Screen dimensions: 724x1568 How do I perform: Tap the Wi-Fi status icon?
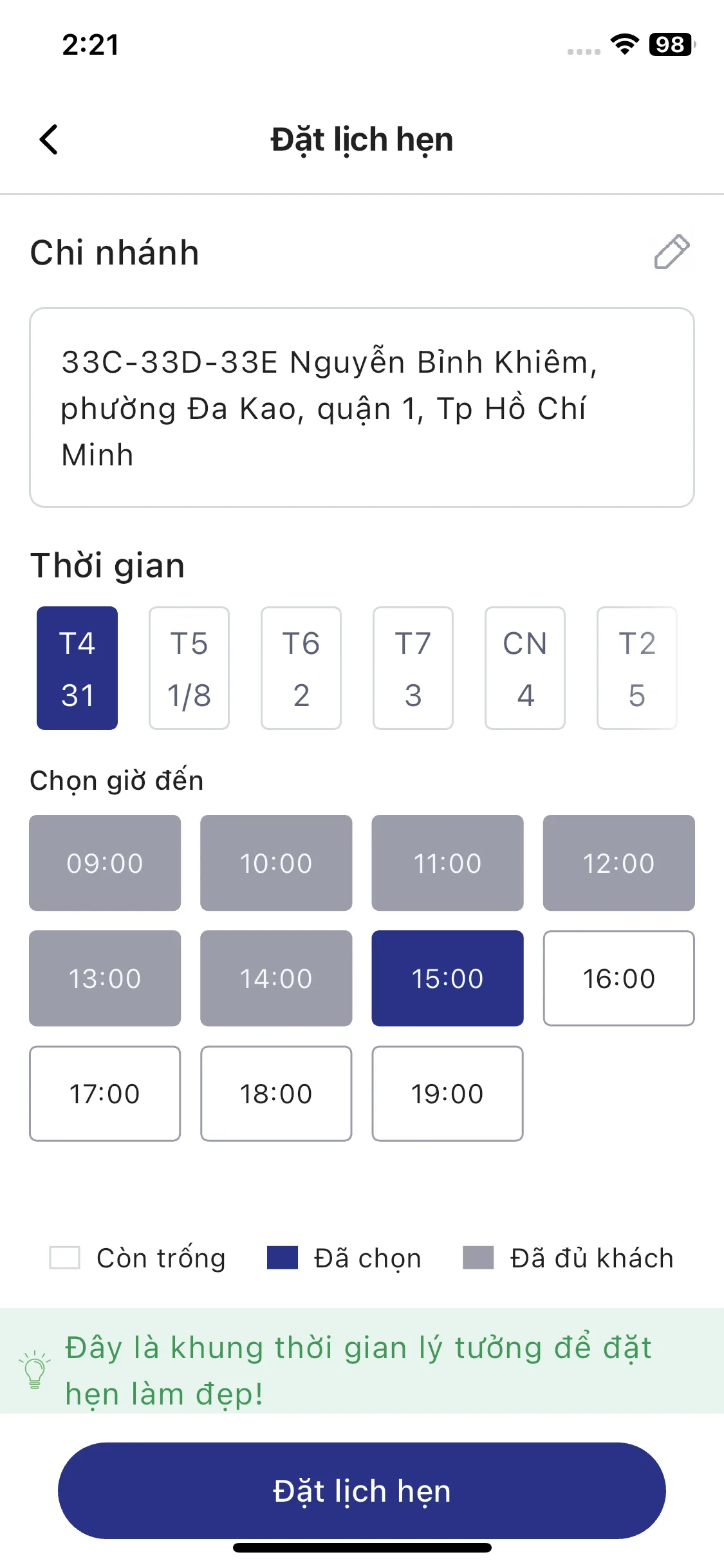[x=624, y=44]
